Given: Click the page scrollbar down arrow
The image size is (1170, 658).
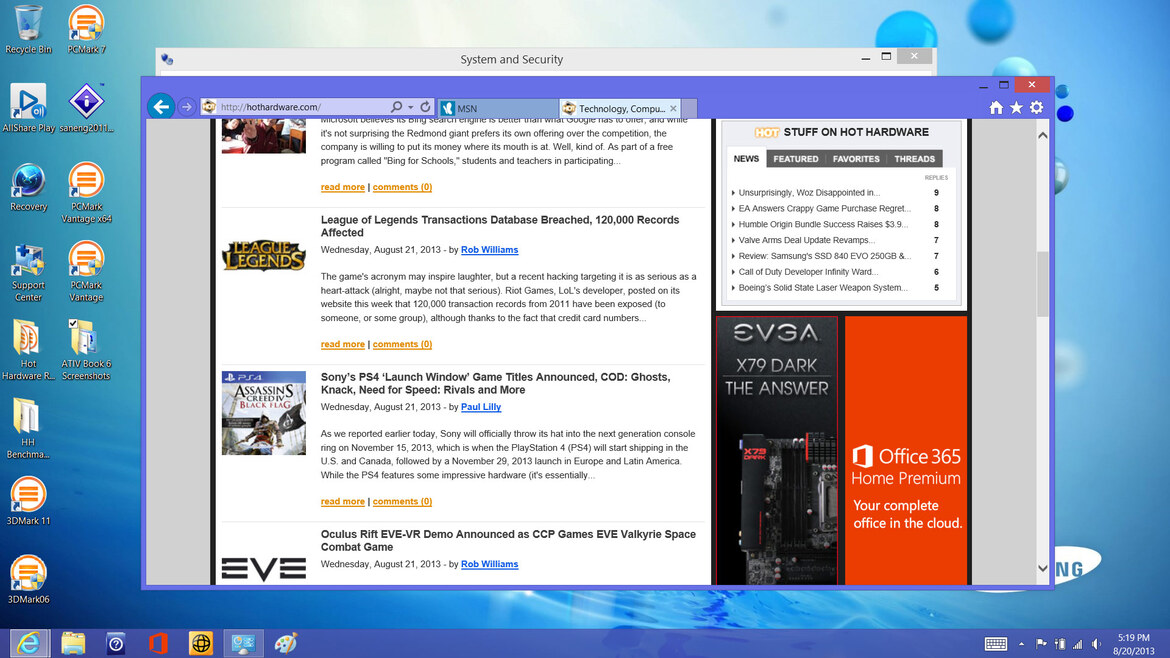Looking at the screenshot, I should tap(1042, 568).
